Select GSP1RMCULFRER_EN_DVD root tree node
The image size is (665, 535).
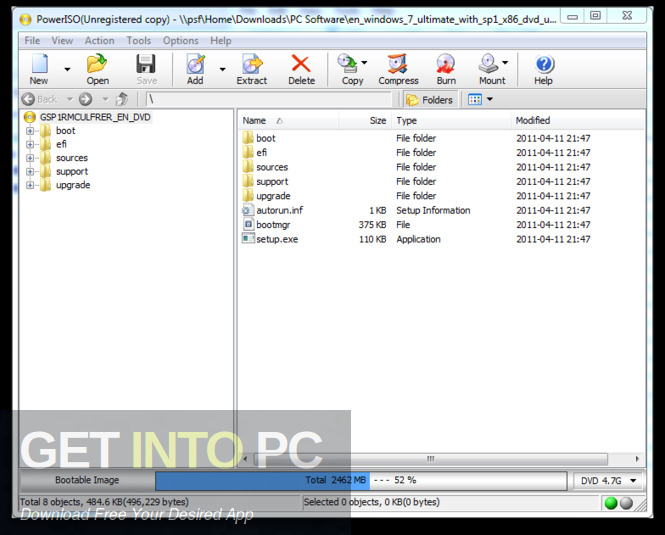coord(95,117)
